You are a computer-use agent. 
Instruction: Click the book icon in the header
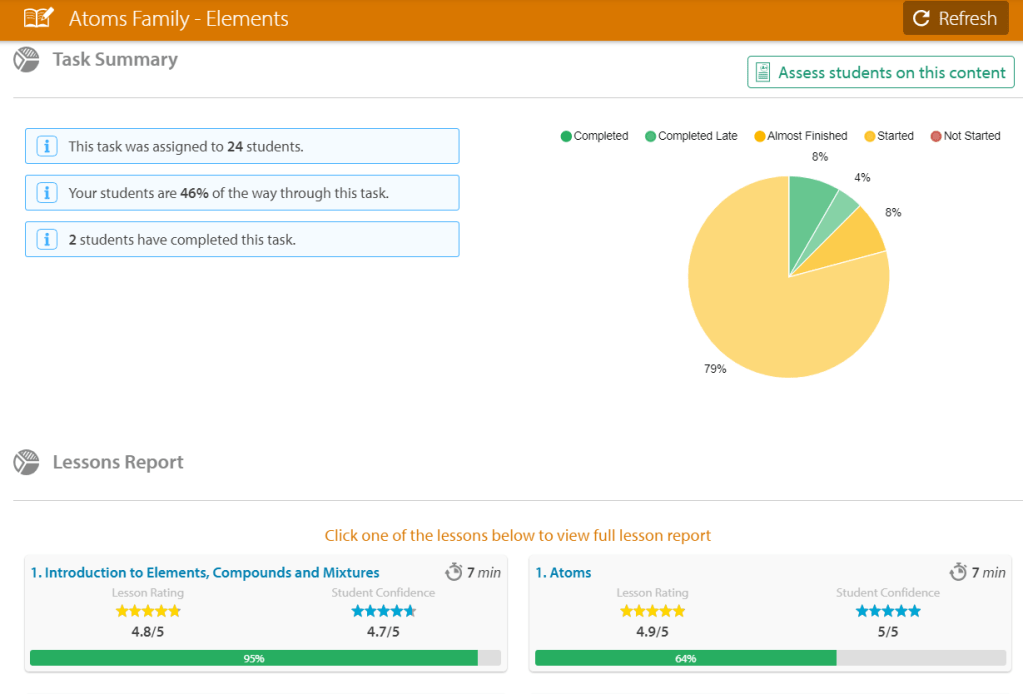pos(38,18)
